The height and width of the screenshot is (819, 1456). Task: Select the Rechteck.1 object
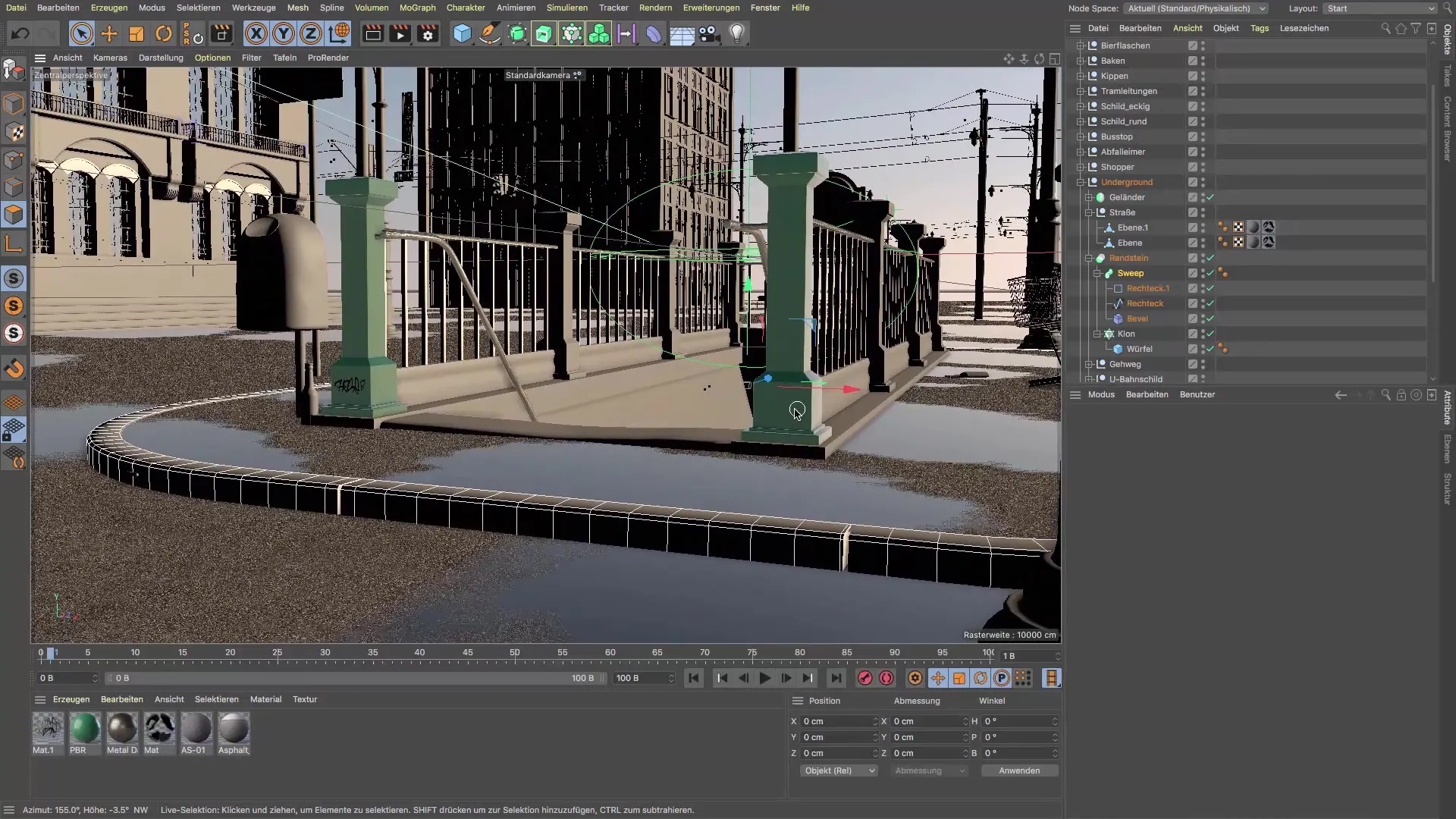(1147, 288)
